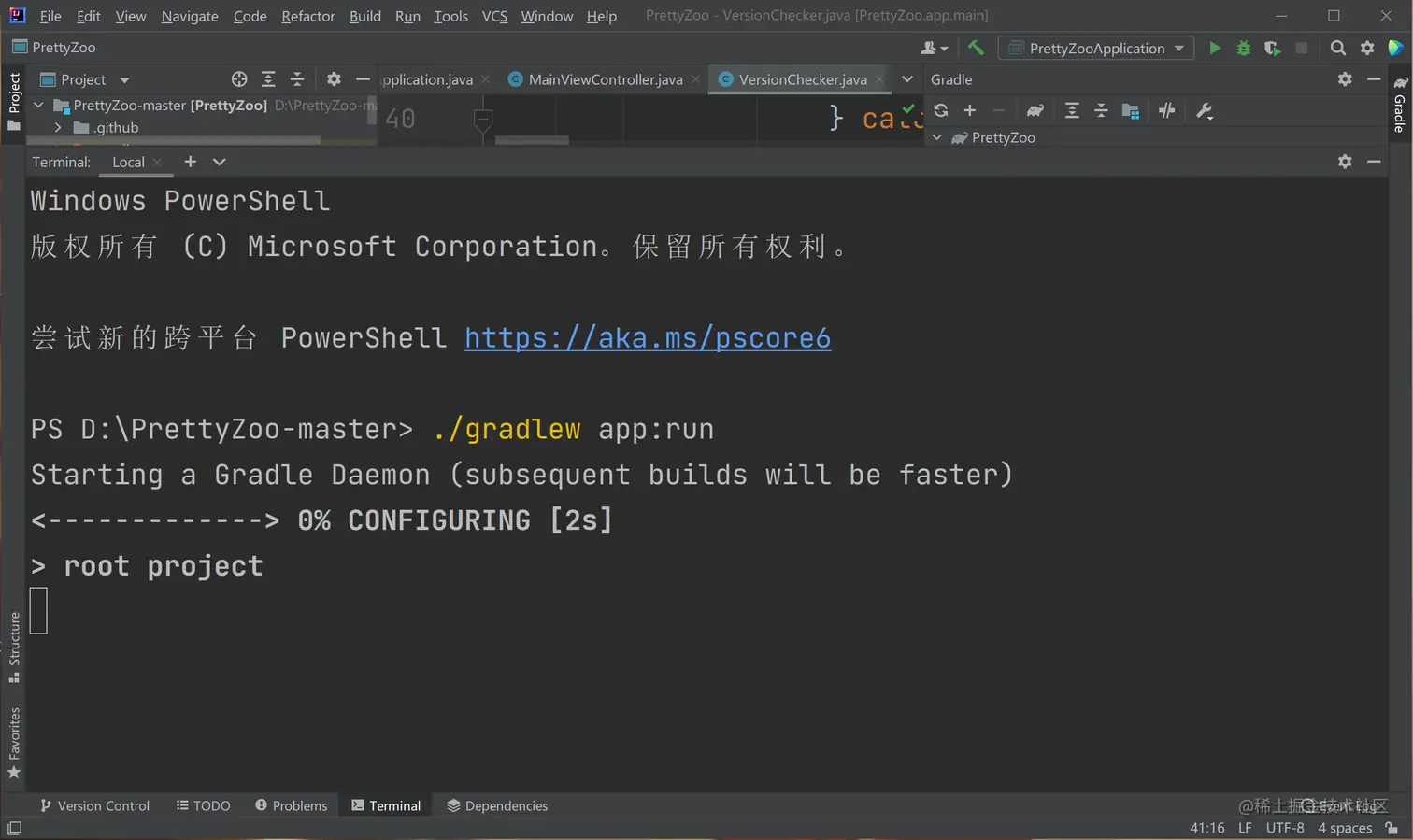
Task: Build the project with the hammer icon
Action: coord(976,48)
